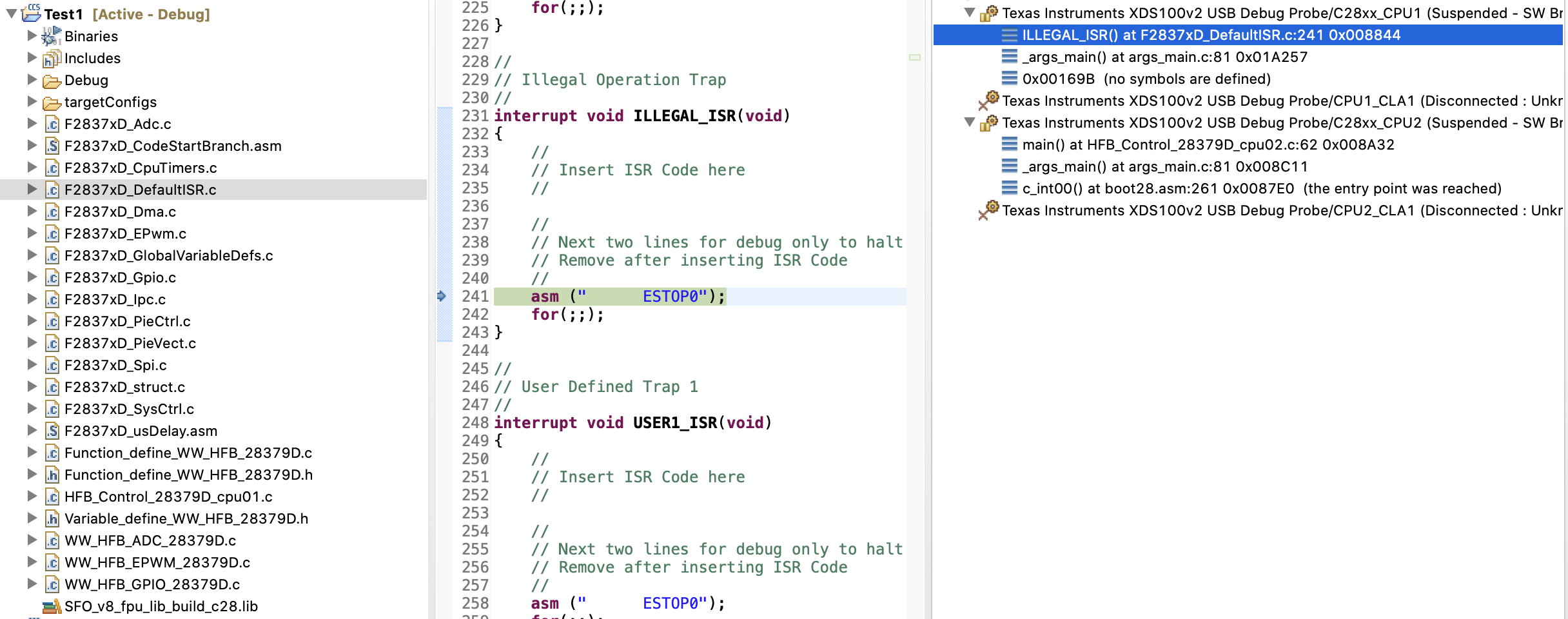Select the F2837xD_DefaultISR.c file icon

(x=51, y=190)
